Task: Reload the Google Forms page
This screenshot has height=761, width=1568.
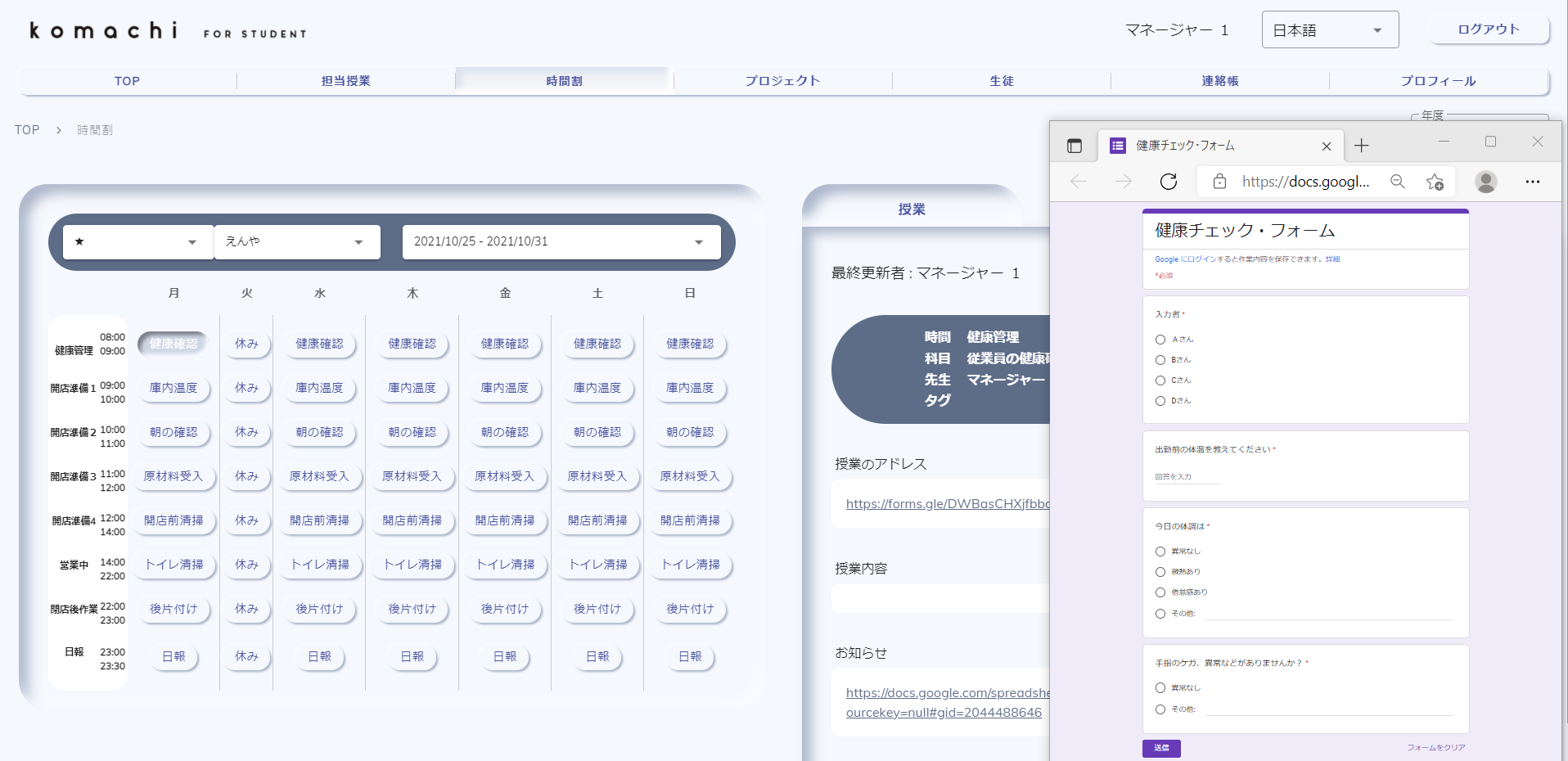Action: 1169,182
